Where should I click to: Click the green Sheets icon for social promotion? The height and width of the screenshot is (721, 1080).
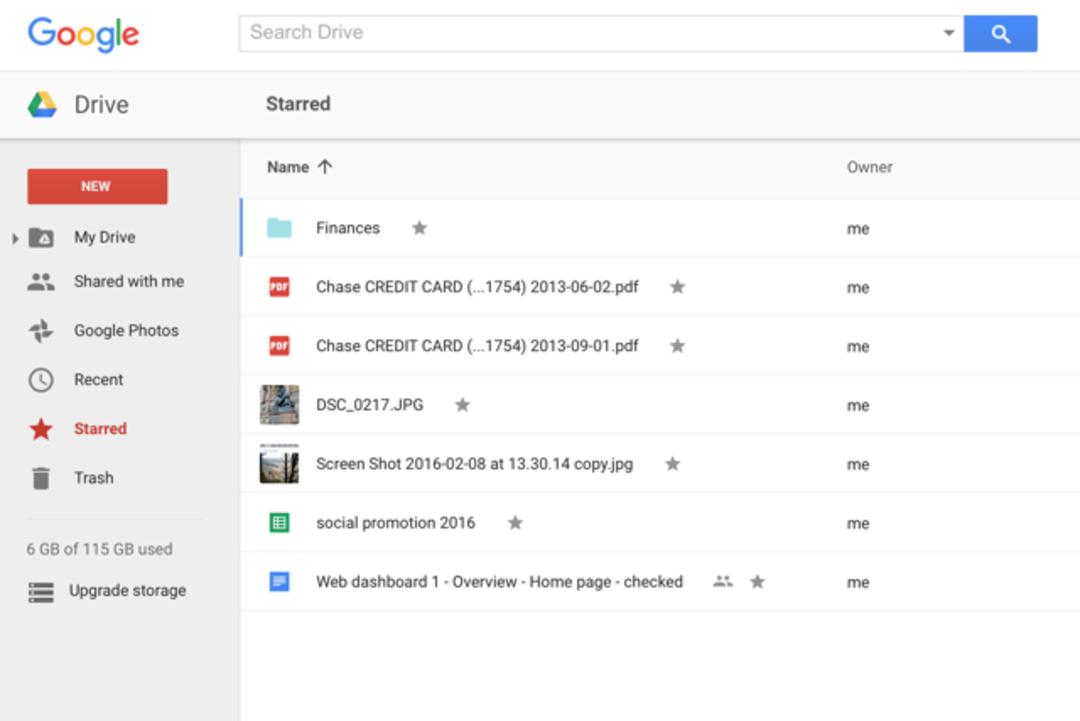[x=279, y=523]
